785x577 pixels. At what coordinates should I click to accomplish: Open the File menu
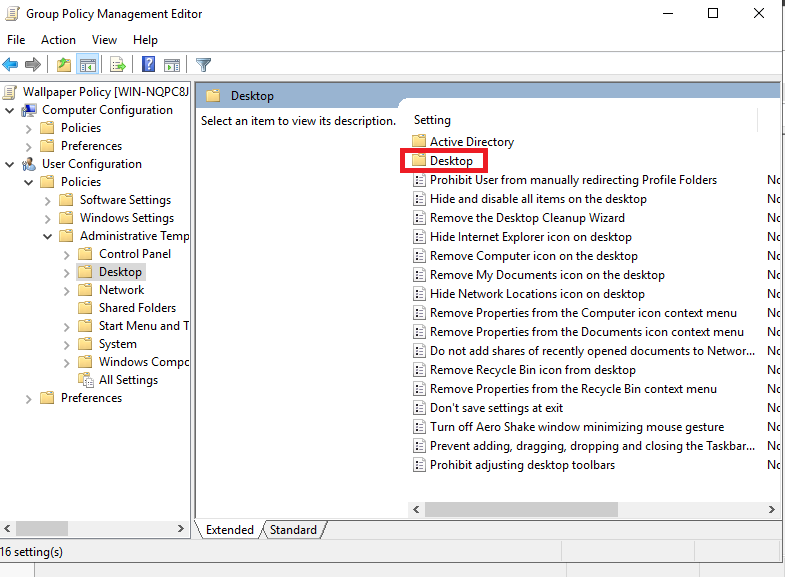click(16, 40)
